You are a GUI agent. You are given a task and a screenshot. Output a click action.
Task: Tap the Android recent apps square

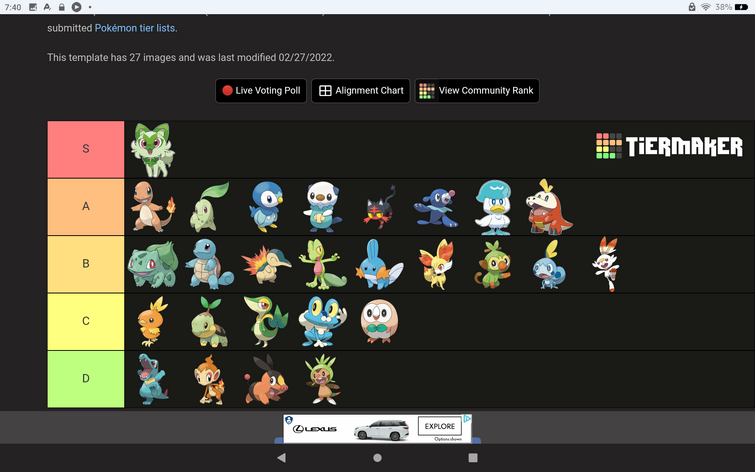pos(473,458)
